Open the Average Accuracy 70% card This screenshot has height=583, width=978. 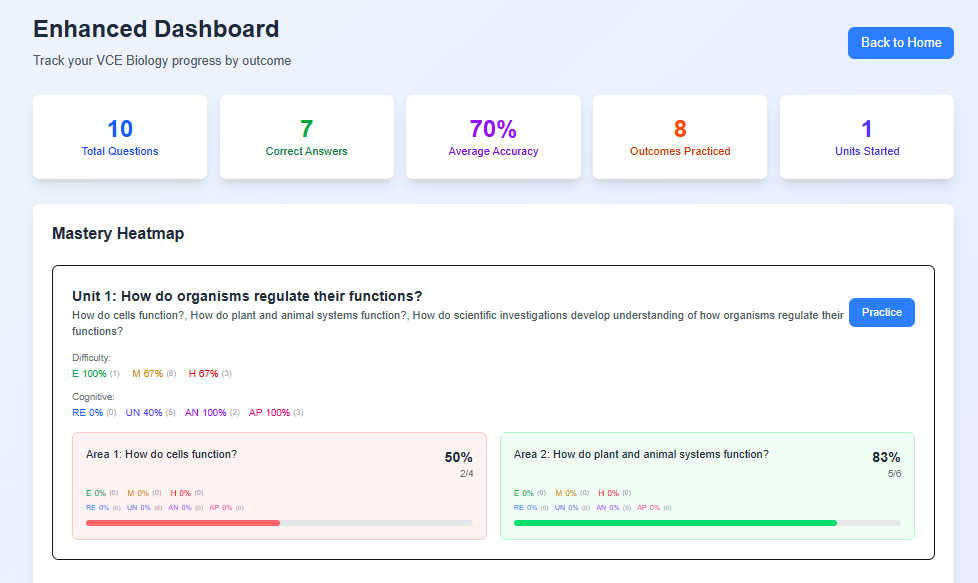click(493, 137)
